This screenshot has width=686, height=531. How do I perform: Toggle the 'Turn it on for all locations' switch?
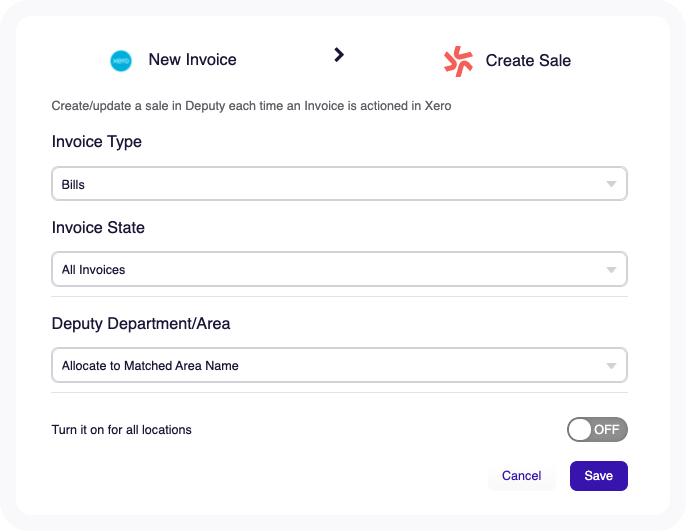coord(597,430)
